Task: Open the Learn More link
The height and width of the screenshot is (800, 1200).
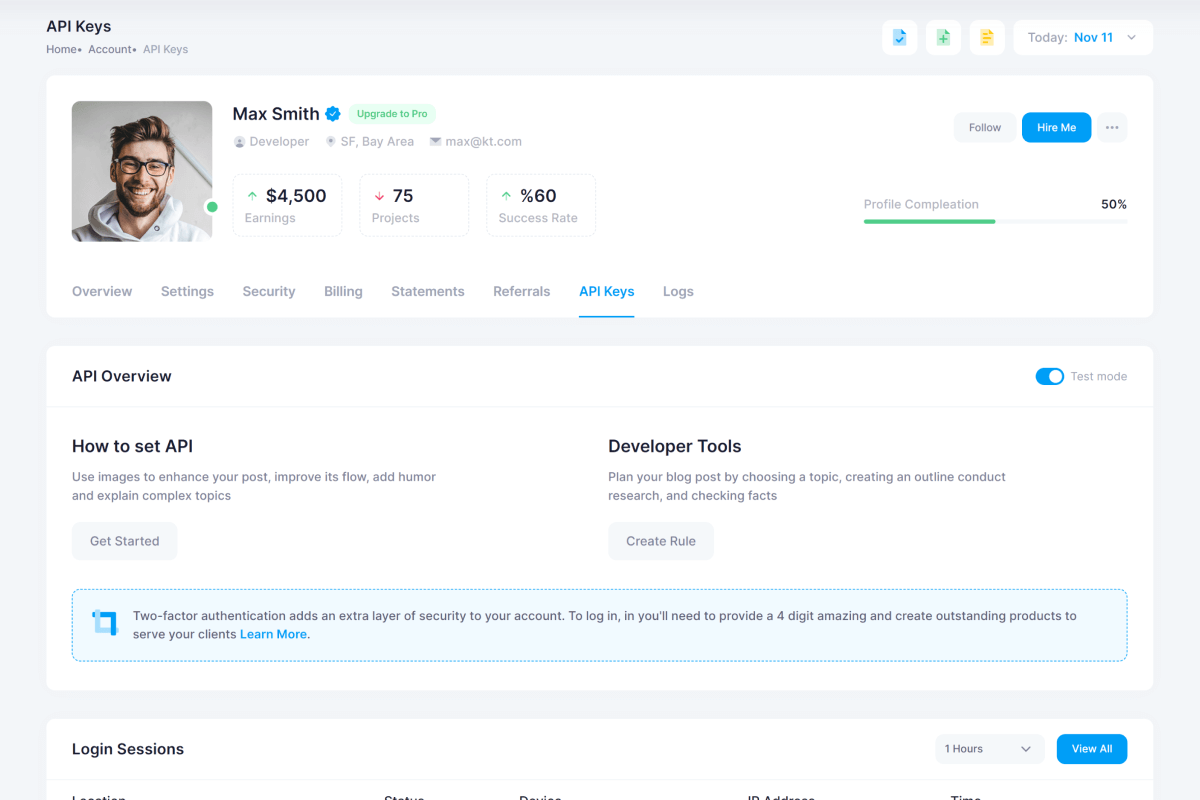Action: [x=273, y=634]
